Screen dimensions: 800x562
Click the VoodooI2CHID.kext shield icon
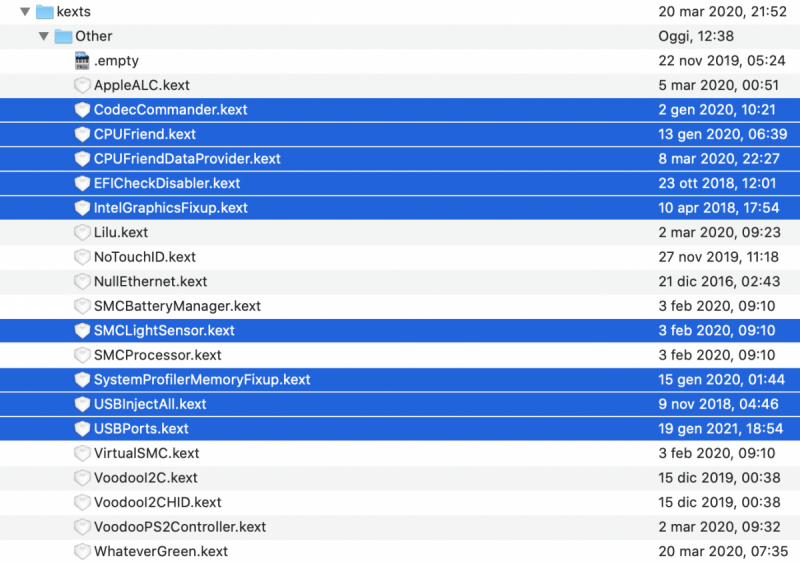[82, 502]
